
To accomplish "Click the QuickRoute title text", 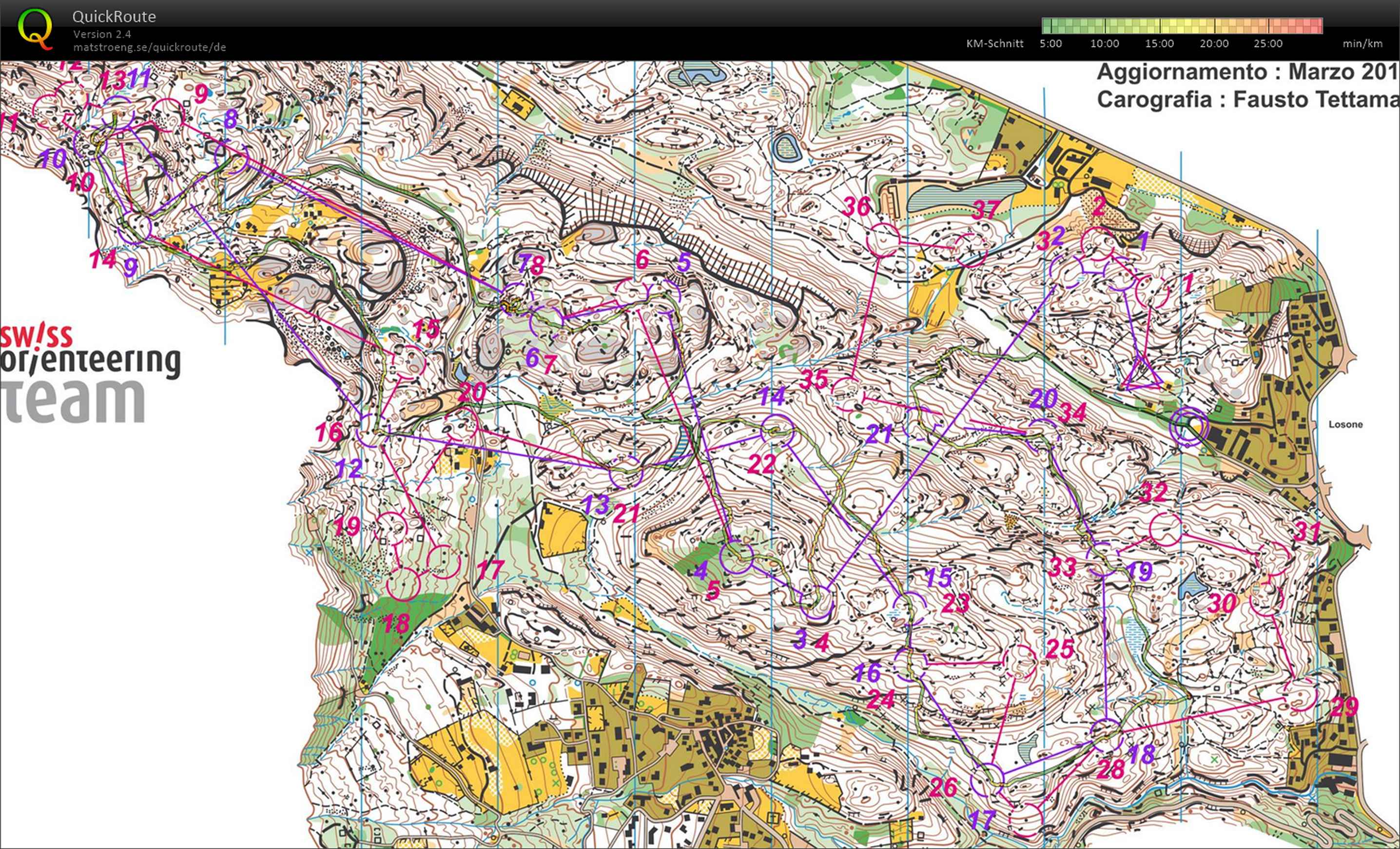I will (114, 17).
